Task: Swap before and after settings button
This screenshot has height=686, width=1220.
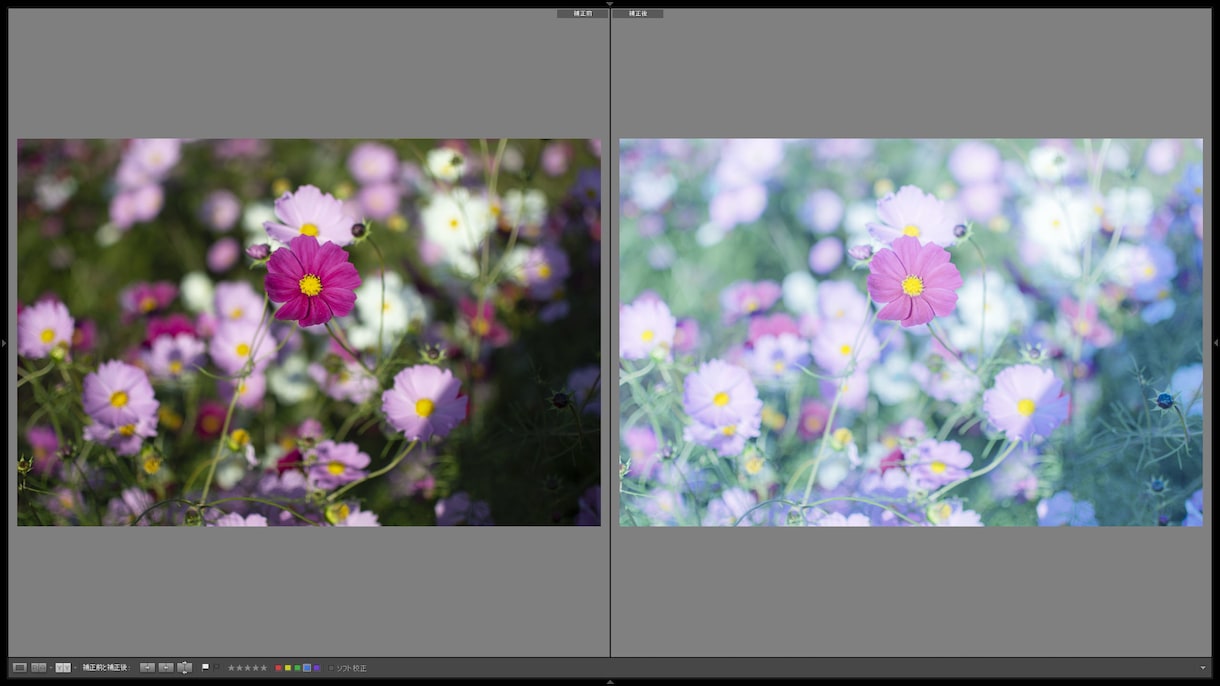Action: pyautogui.click(x=184, y=667)
